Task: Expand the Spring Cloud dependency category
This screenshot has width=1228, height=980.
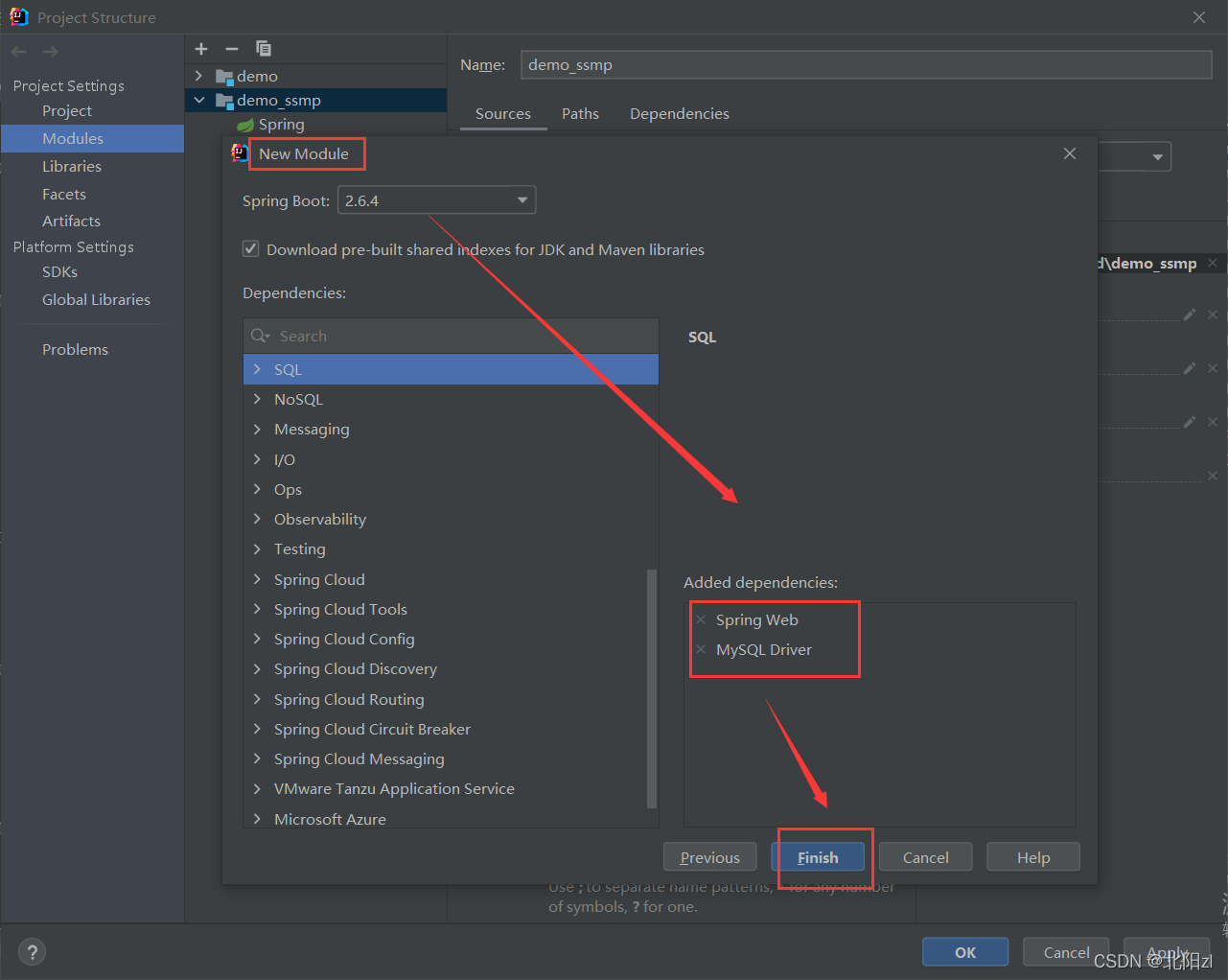Action: point(257,579)
